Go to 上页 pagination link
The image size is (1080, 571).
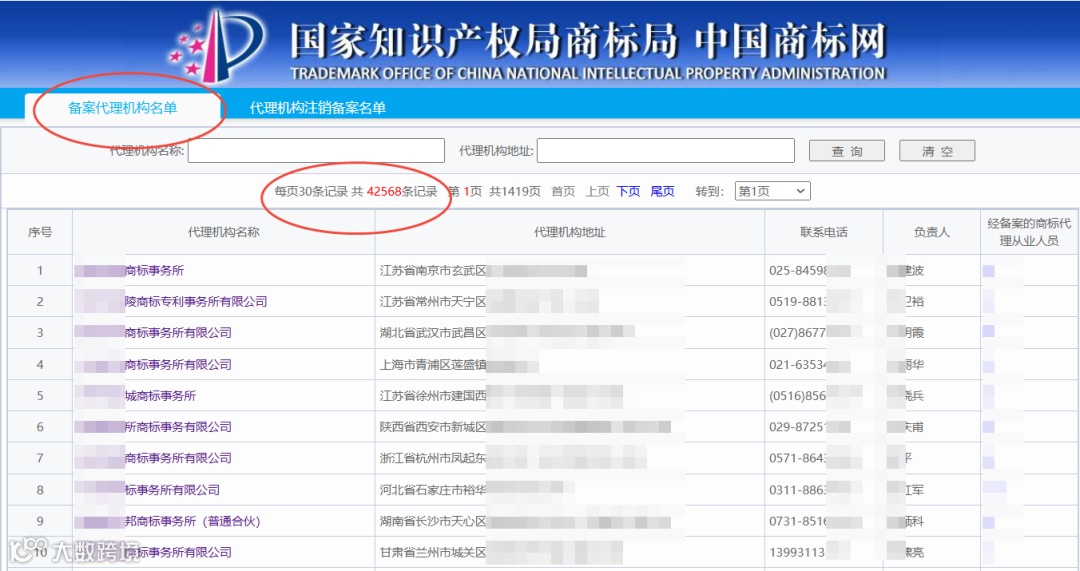(x=597, y=191)
